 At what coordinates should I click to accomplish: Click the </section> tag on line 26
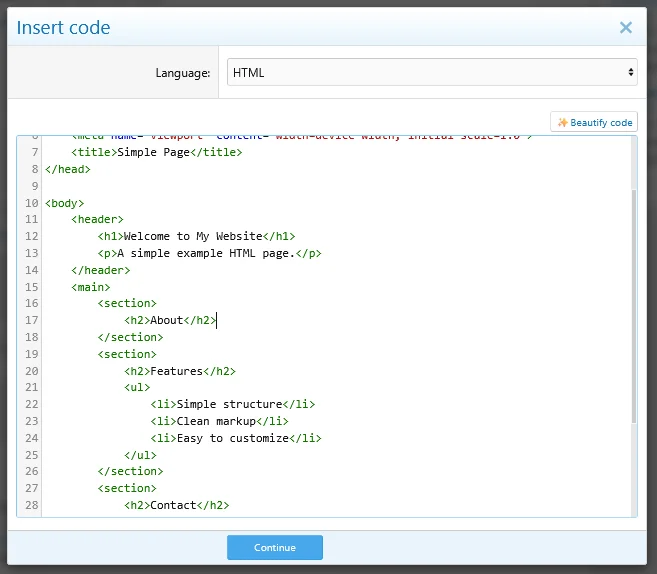pos(130,472)
